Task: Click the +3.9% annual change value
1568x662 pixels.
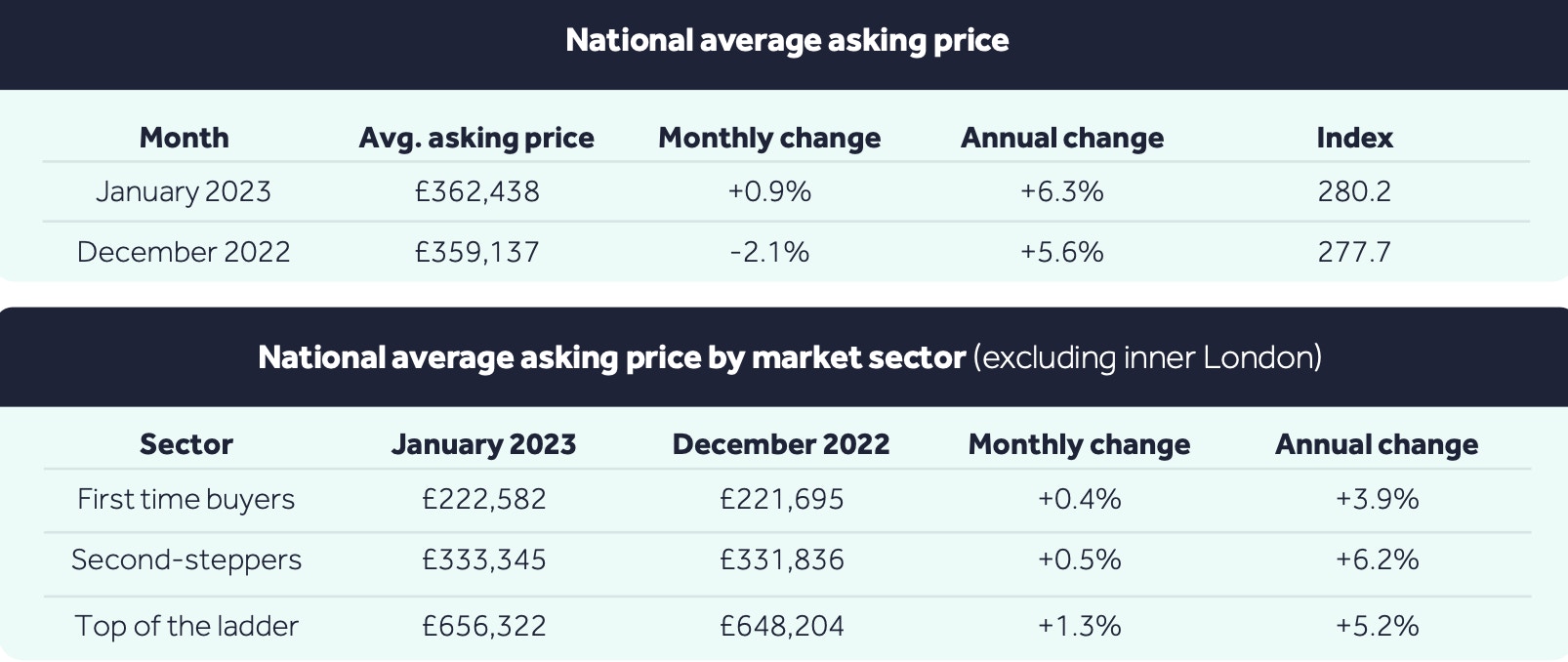Action: (x=1378, y=499)
